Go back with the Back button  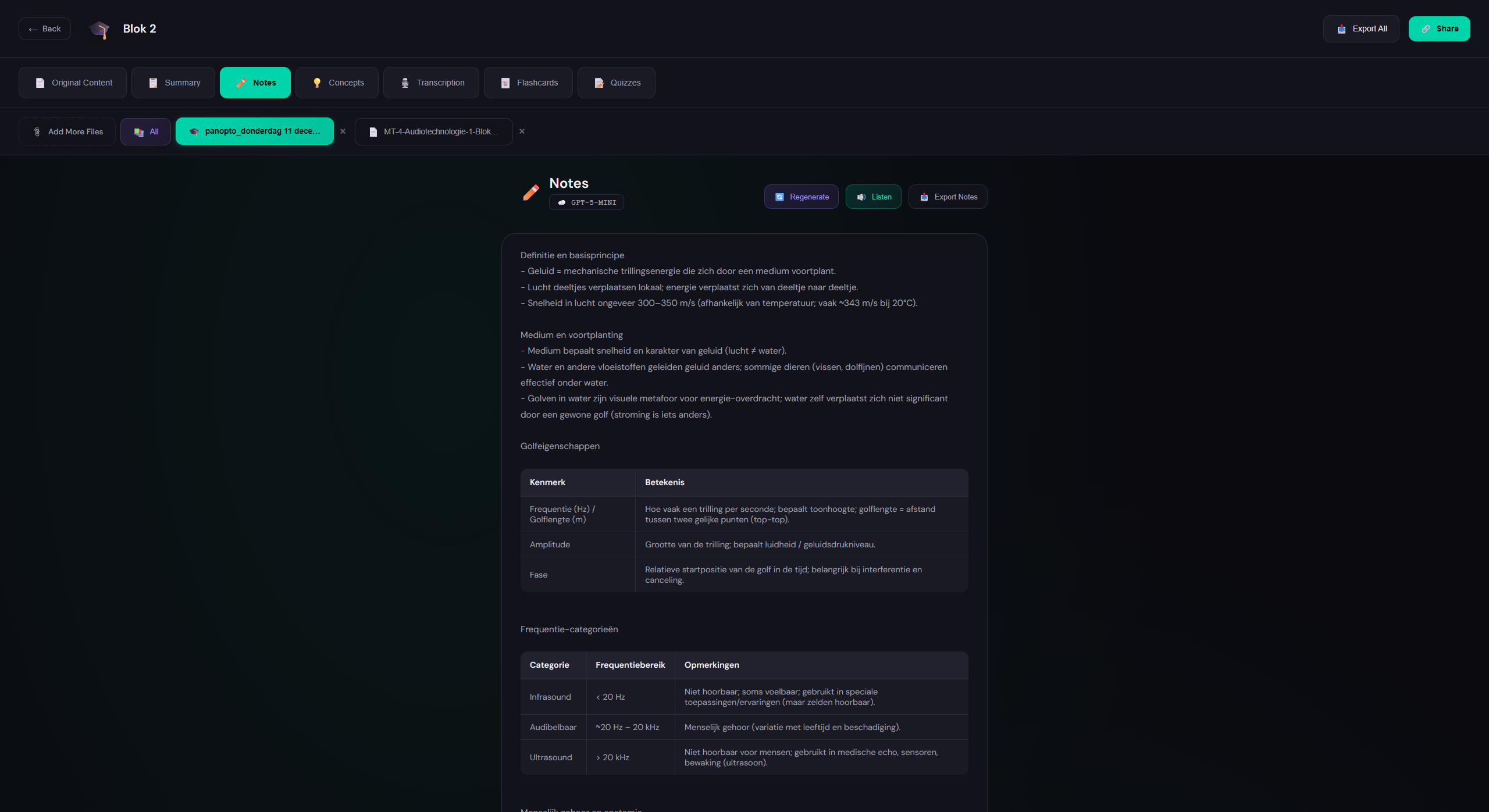[x=45, y=29]
